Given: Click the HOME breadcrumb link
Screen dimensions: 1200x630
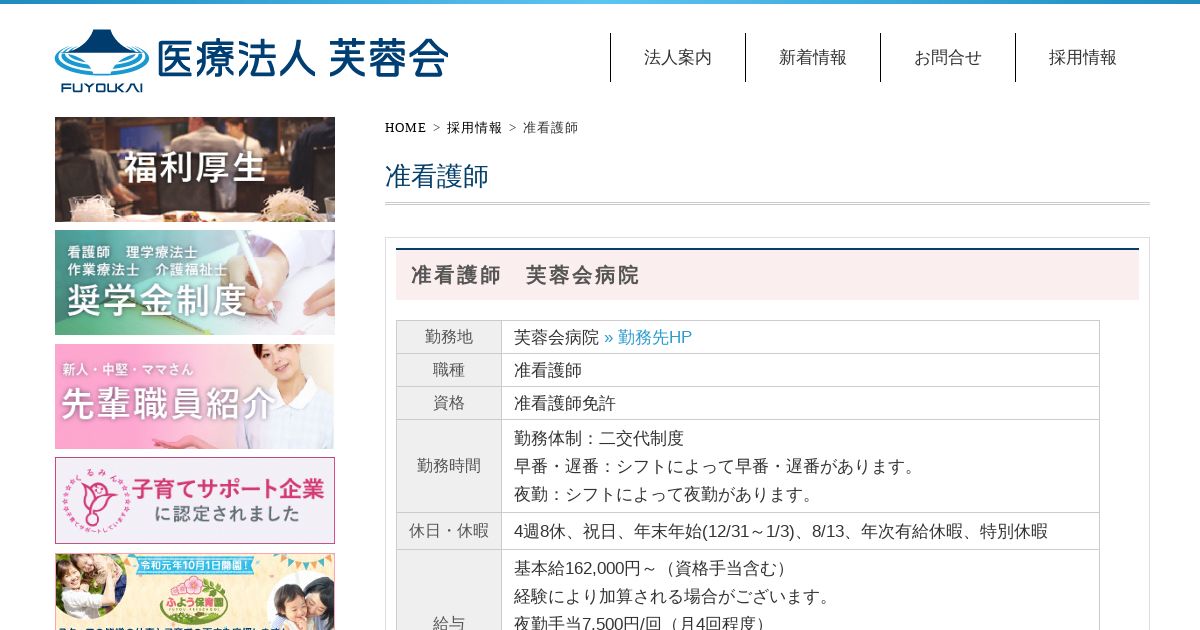Looking at the screenshot, I should coord(405,128).
